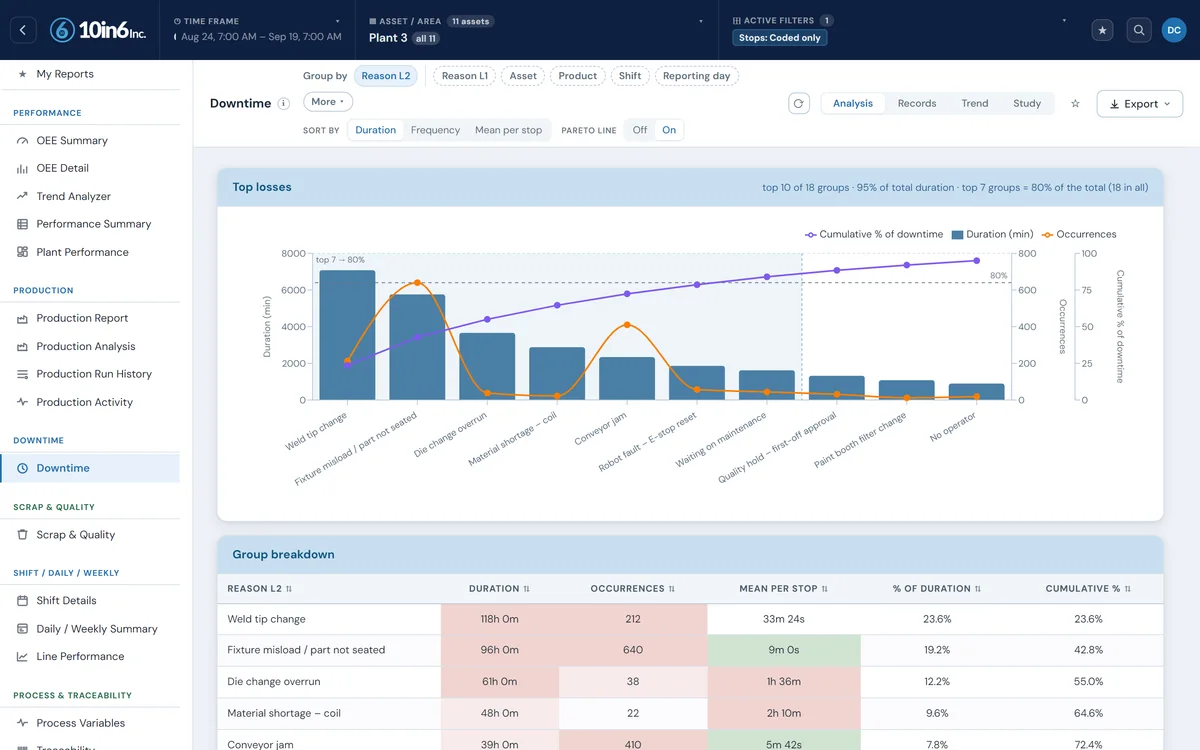Click the refresh icon beside Analysis tab
1200x750 pixels.
tap(798, 103)
